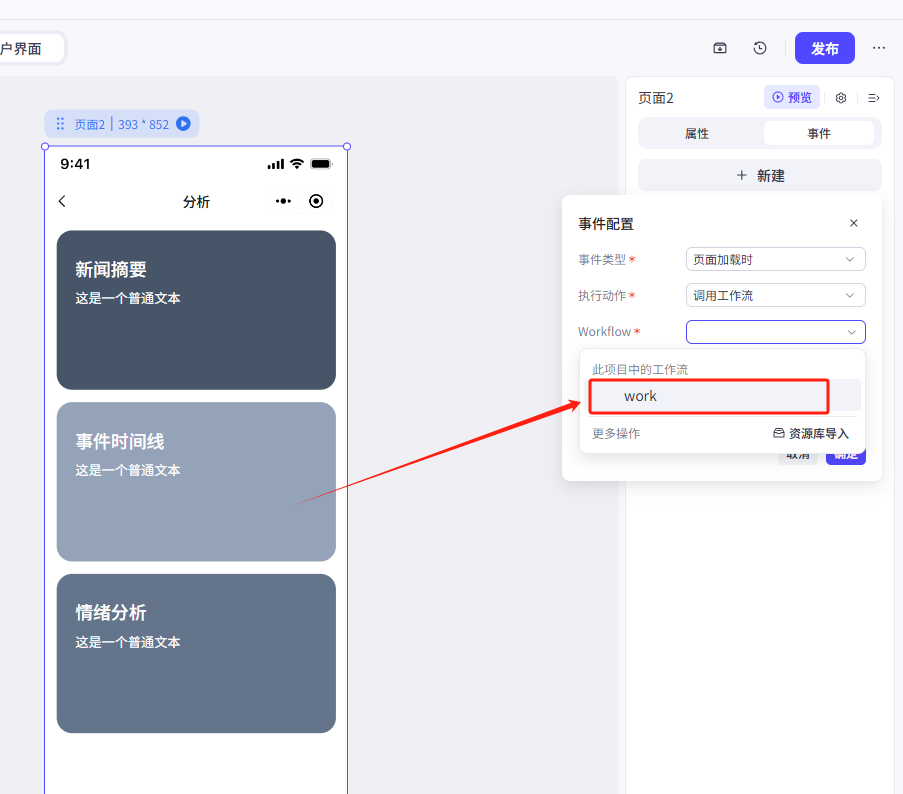The height and width of the screenshot is (794, 903).
Task: Click the back arrow in the phone header
Action: 62,201
